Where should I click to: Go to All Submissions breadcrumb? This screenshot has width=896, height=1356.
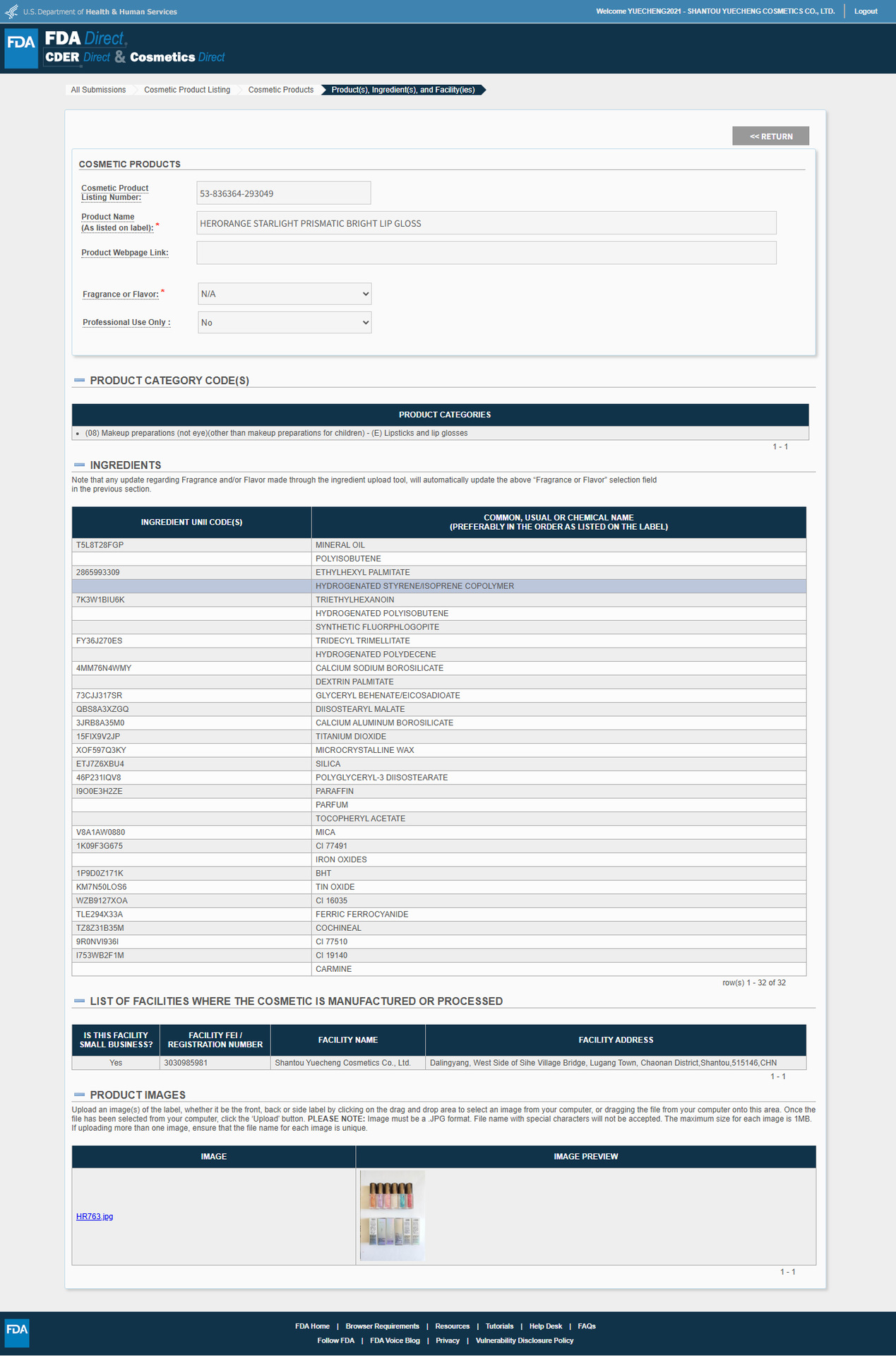pos(98,90)
